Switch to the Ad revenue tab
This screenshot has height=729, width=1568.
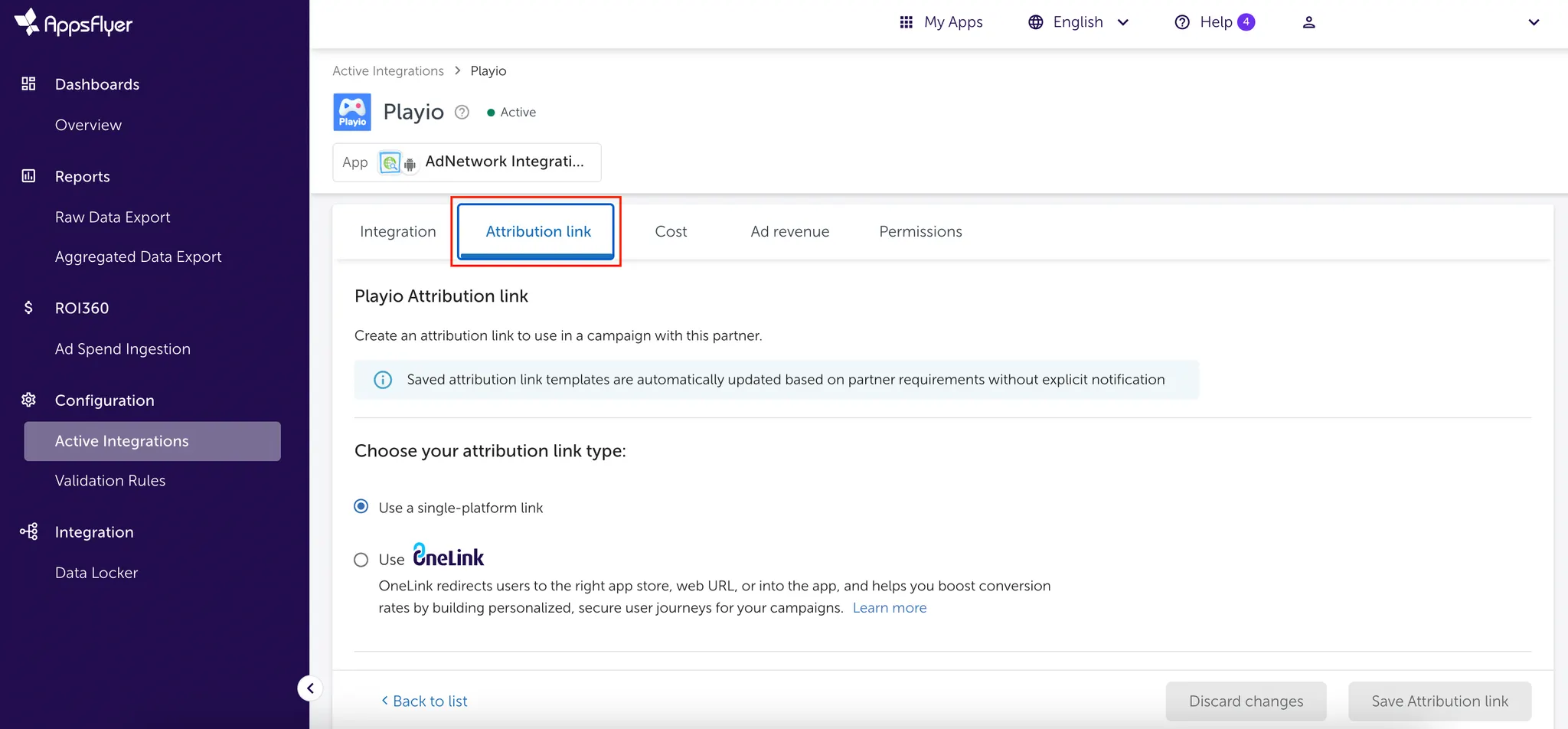coord(790,231)
